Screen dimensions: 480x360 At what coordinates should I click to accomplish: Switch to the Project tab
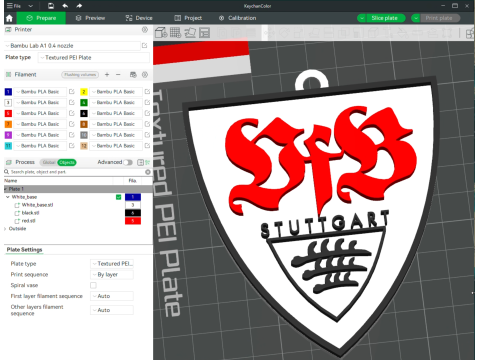(x=188, y=18)
